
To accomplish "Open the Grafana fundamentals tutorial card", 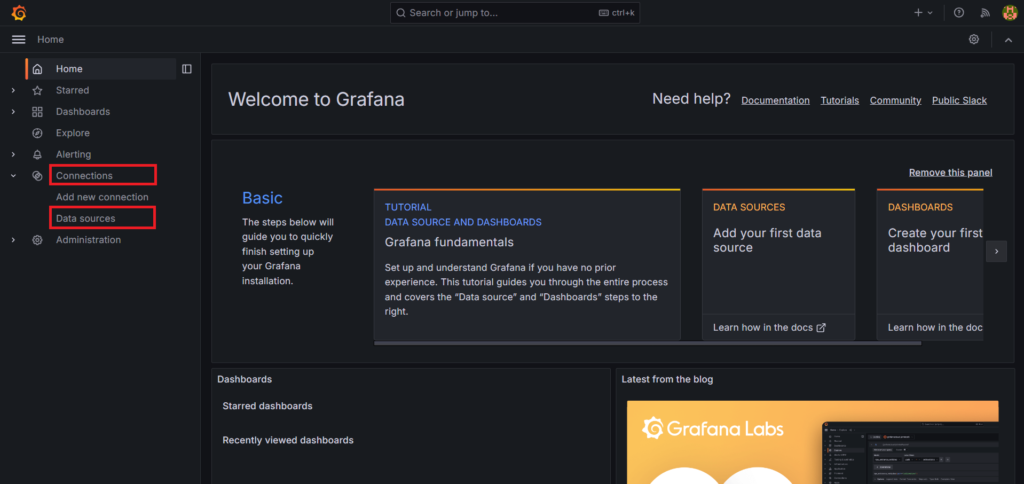I will [x=526, y=265].
